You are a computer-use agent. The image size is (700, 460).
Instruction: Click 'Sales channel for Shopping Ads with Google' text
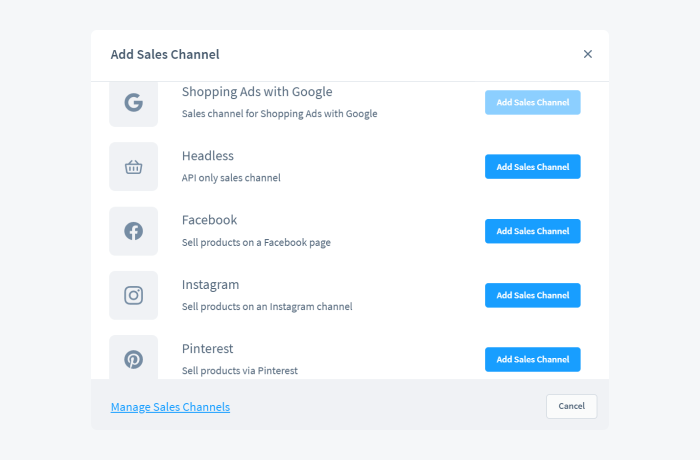coord(279,114)
